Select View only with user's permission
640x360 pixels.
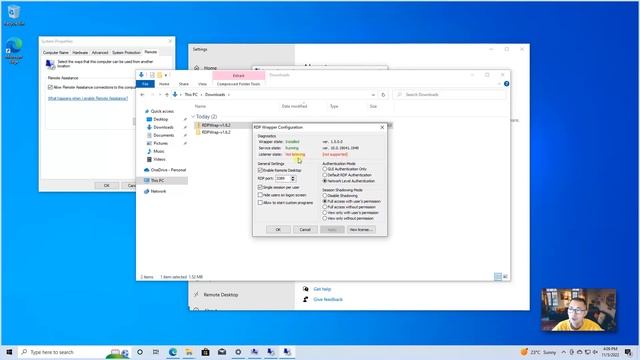pyautogui.click(x=325, y=213)
